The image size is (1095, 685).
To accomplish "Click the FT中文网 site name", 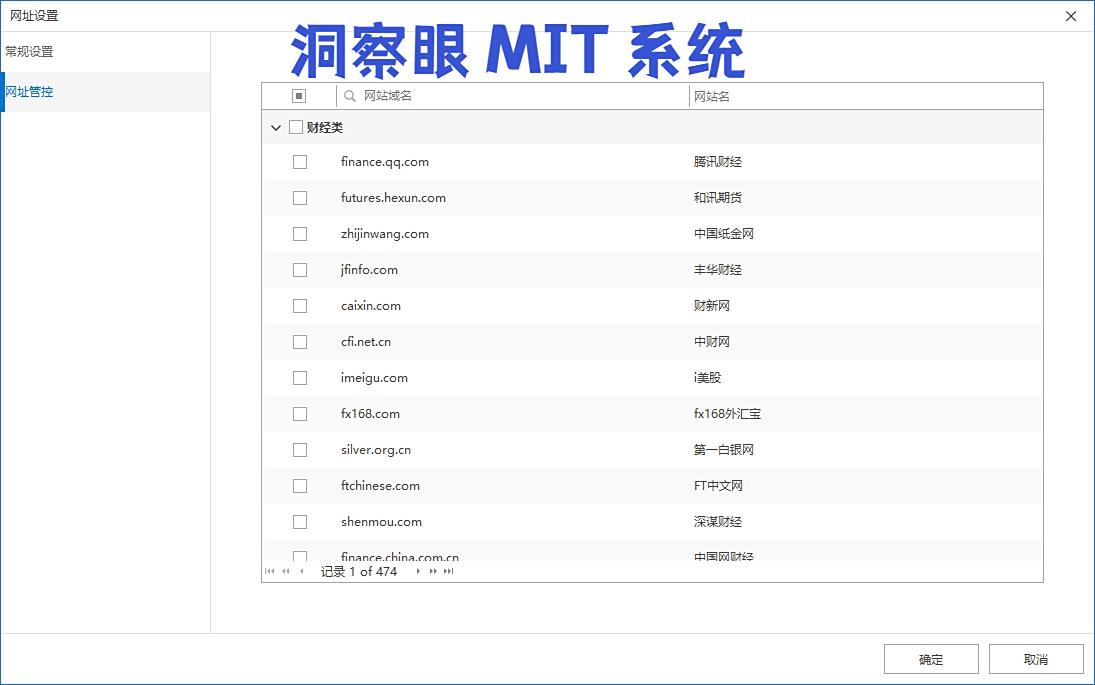I will pyautogui.click(x=718, y=486).
